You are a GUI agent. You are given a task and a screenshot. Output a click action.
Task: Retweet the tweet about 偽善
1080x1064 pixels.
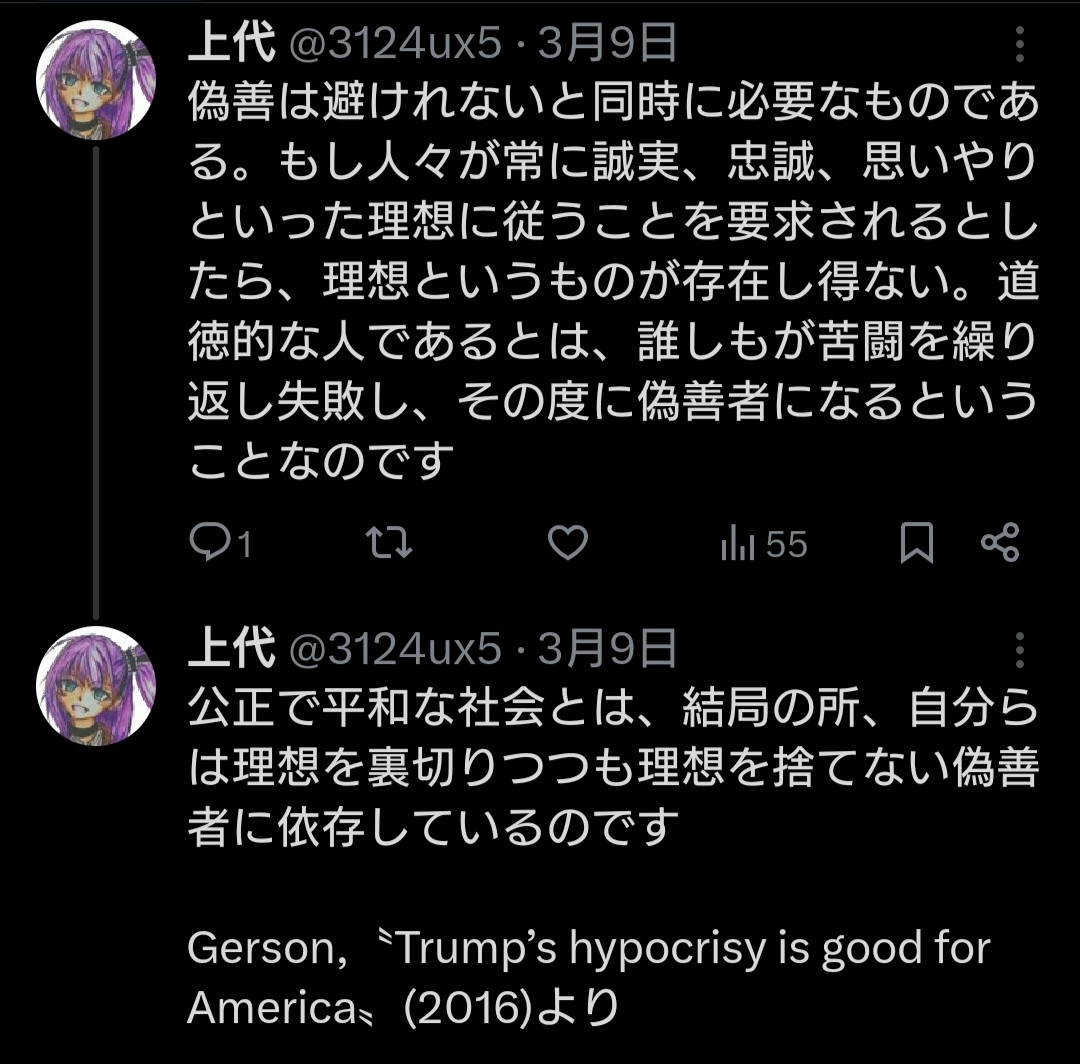coord(389,544)
